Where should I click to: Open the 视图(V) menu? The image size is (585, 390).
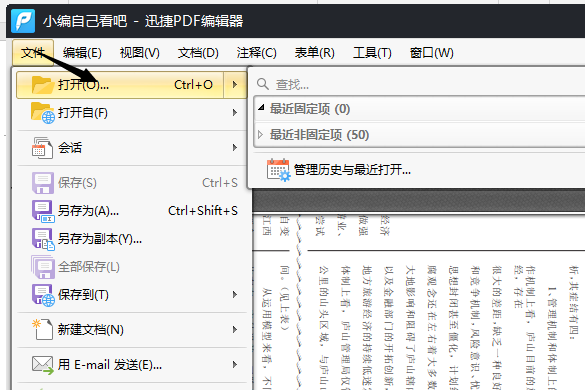pos(140,53)
